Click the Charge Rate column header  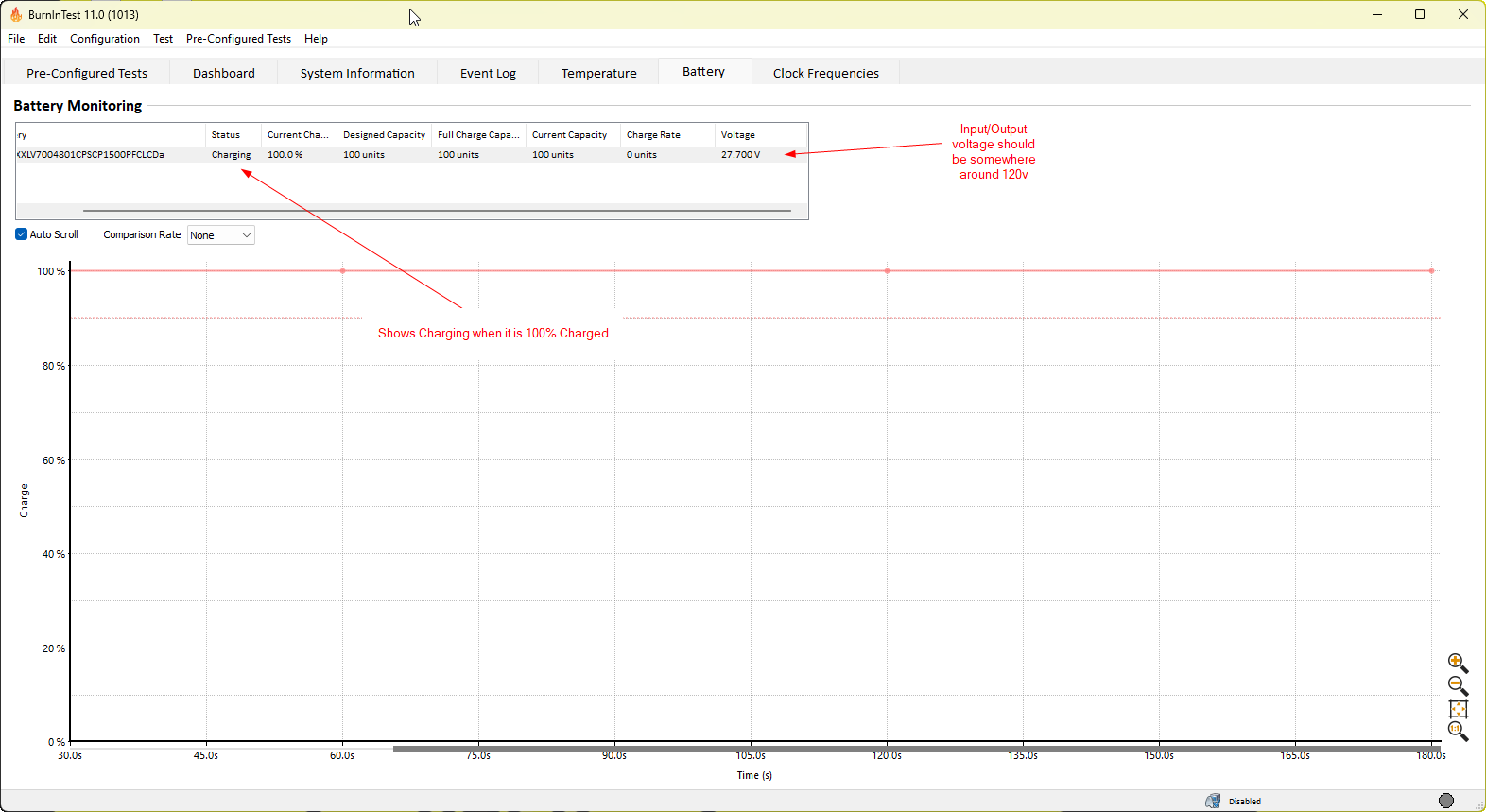point(668,135)
